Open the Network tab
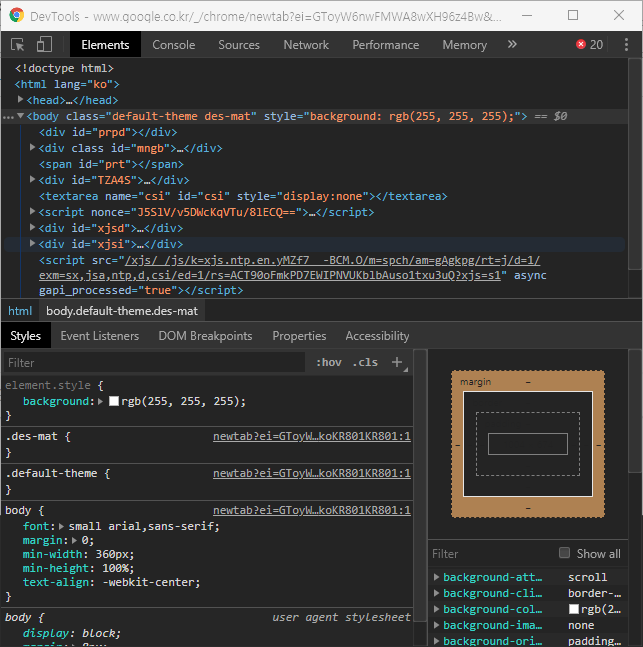The height and width of the screenshot is (647, 643). 306,45
